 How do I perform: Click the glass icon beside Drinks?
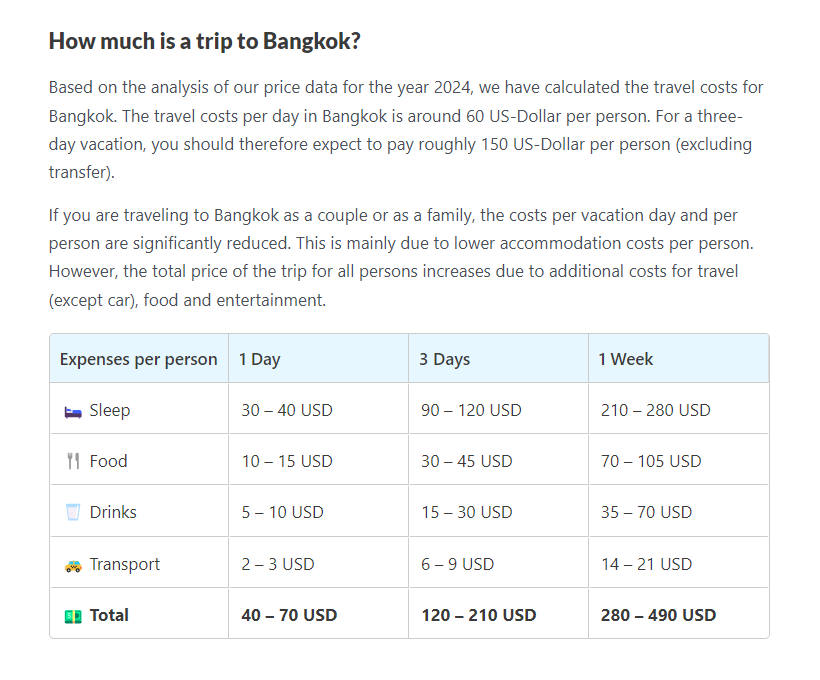[x=72, y=513]
